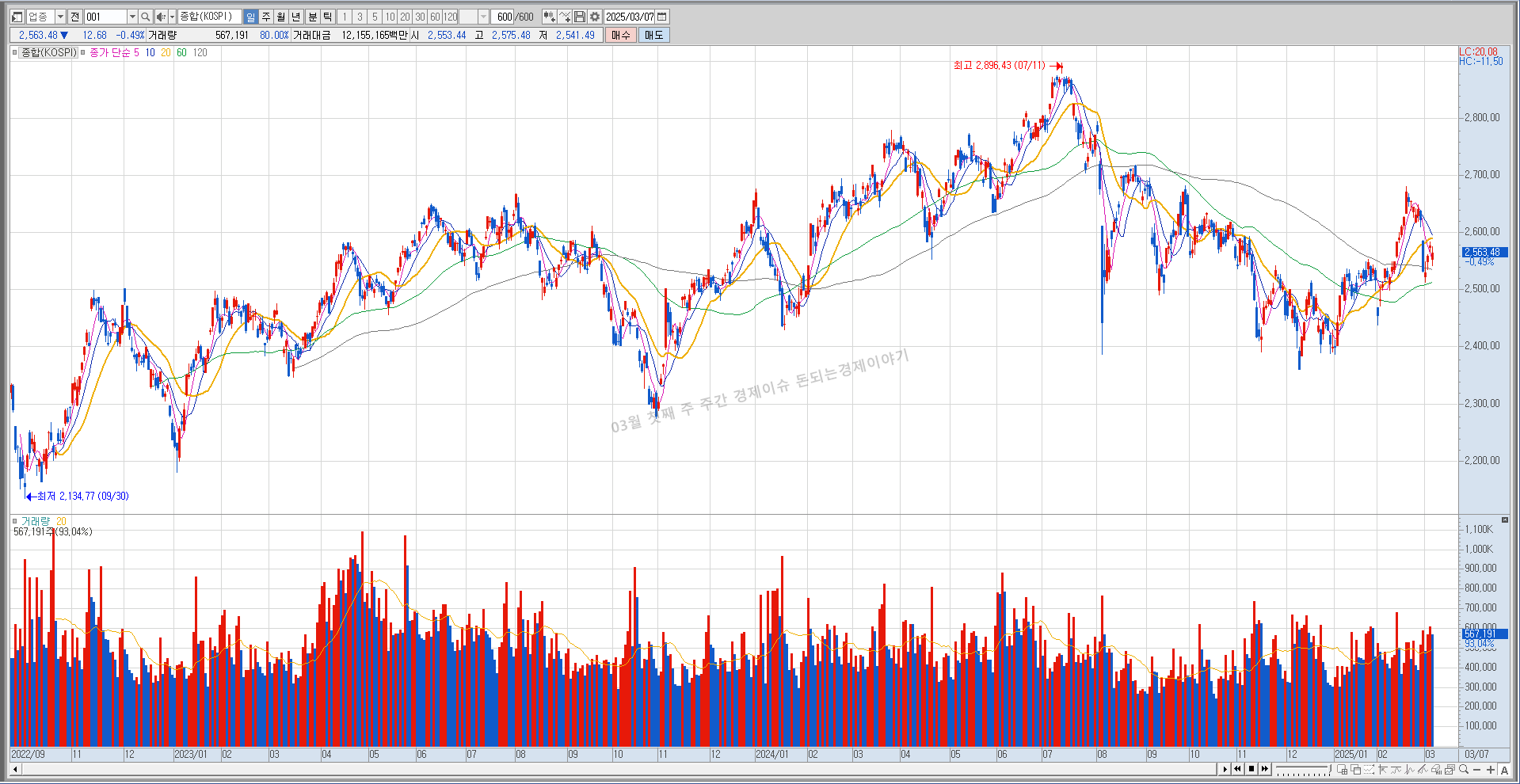Screen dimensions: 1520x784
Task: Toggle the small square before 종합(KOSPI) legend
Action: [x=15, y=52]
